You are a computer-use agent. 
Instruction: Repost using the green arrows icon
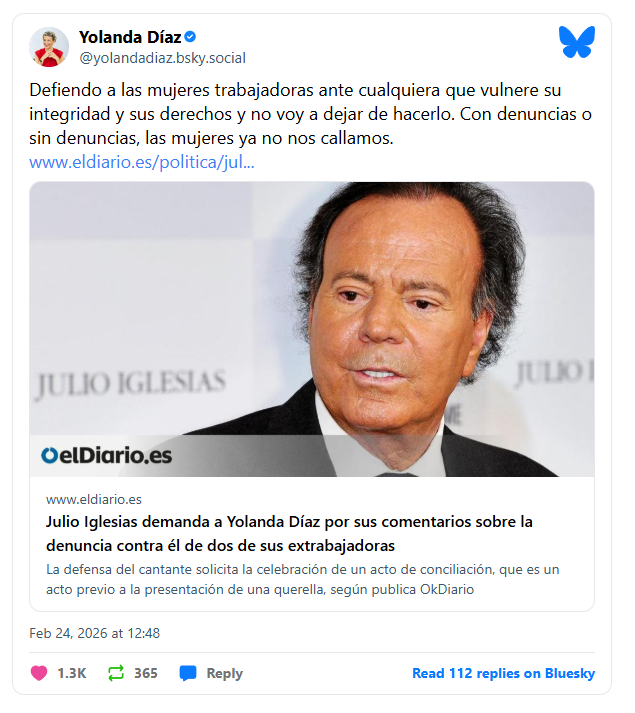116,673
